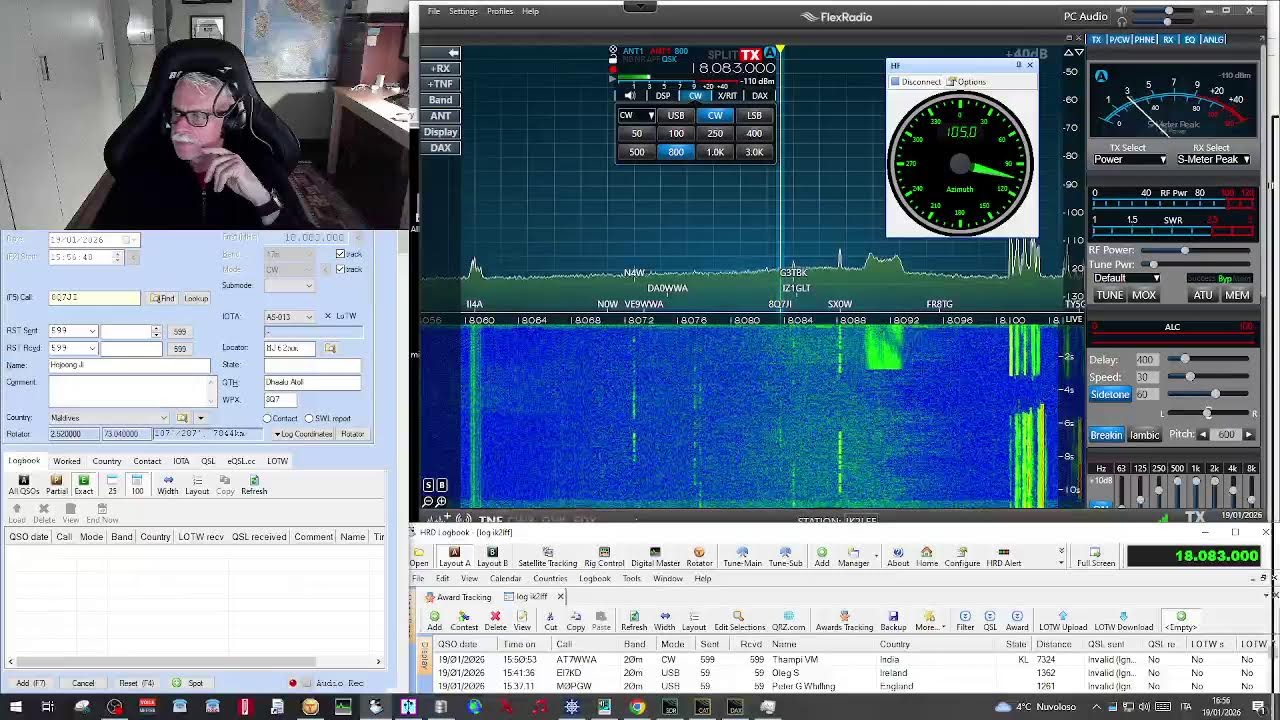
Task: Run logbook Backup
Action: coord(893,621)
